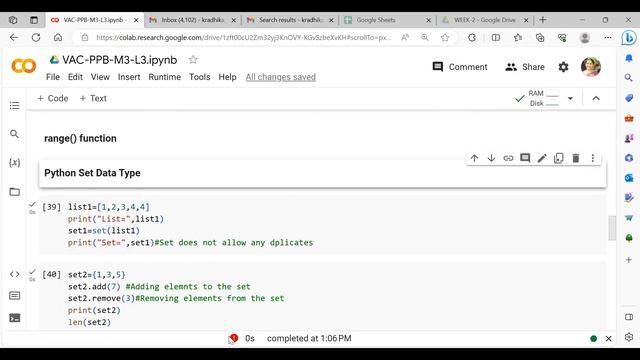Toggle browser split screen icon

pos(496,38)
